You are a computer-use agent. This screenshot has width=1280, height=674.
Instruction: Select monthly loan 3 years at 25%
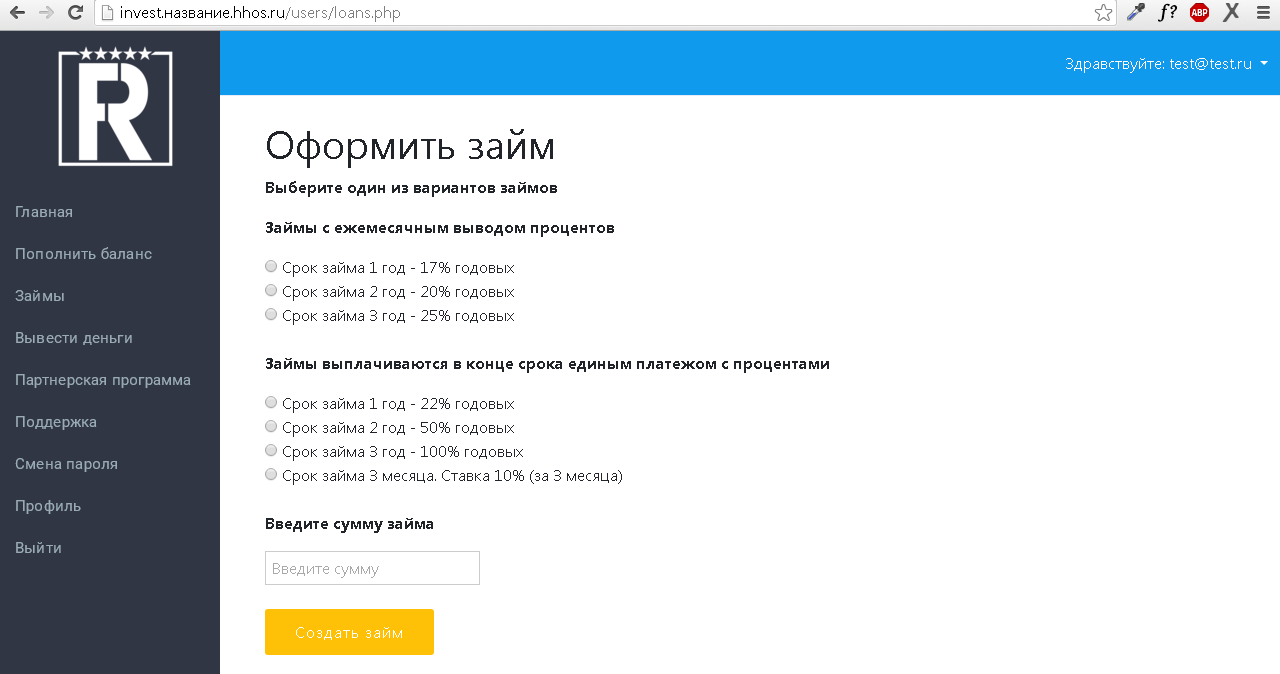(x=271, y=315)
